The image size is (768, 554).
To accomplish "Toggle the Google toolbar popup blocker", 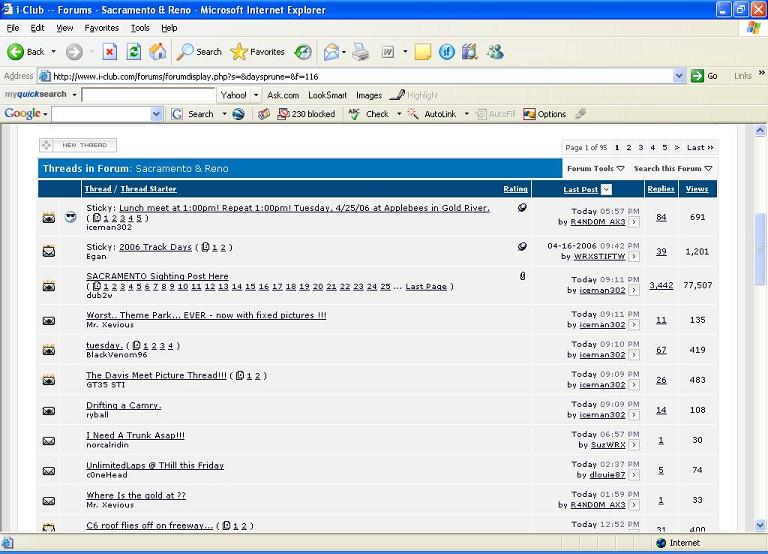I will (x=298, y=114).
